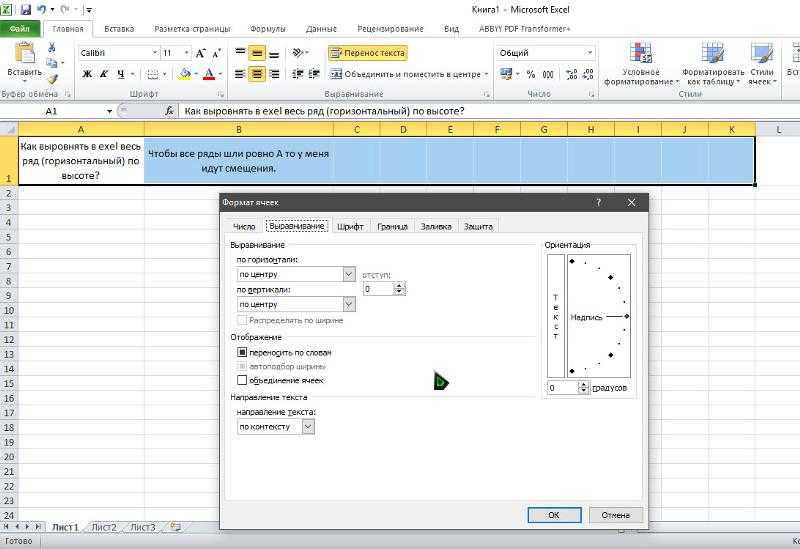Open 'по горизонтали' alignment dropdown

(348, 274)
